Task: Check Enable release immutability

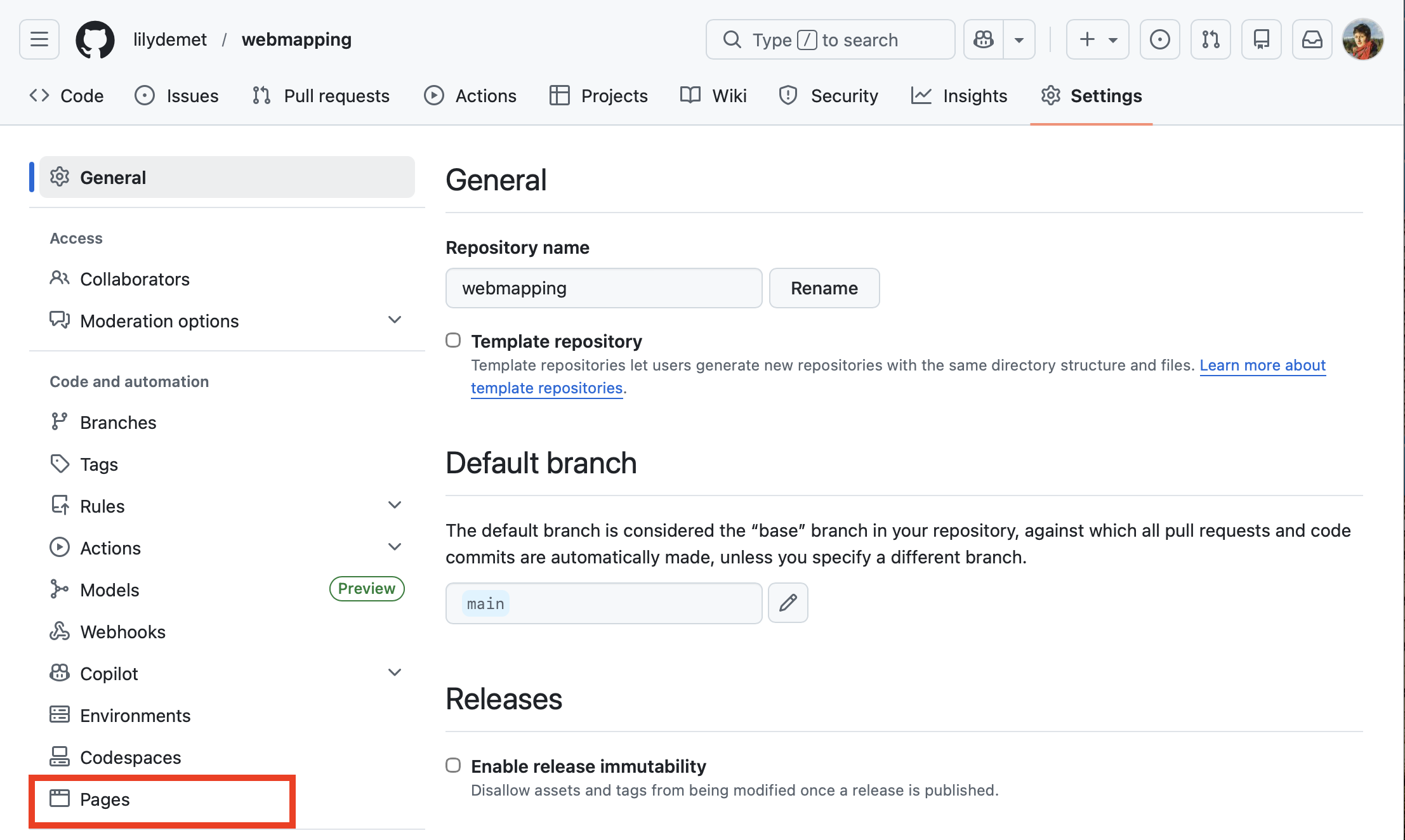Action: coord(453,766)
